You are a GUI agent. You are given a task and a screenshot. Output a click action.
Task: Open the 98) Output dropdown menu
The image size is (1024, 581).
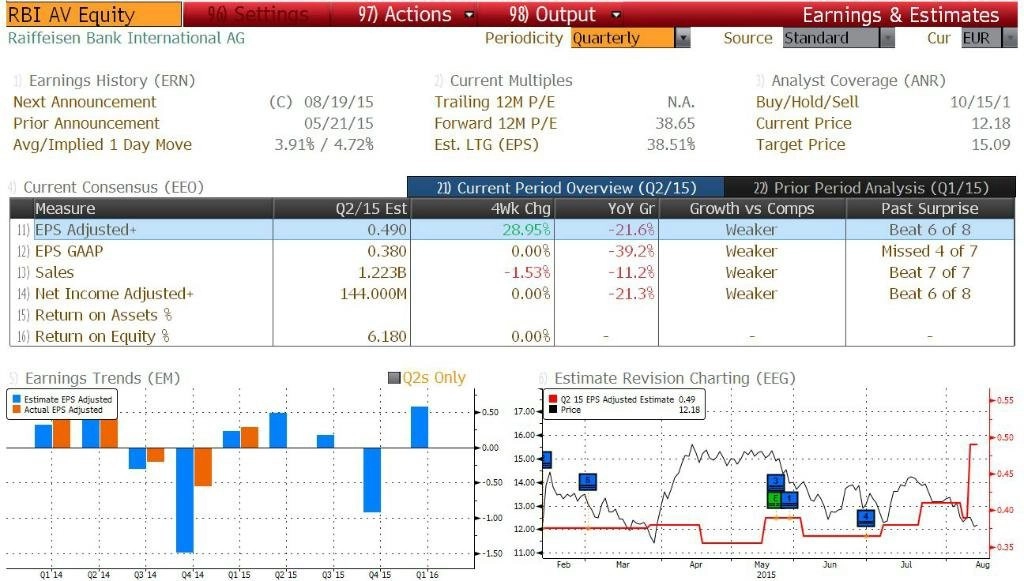564,14
